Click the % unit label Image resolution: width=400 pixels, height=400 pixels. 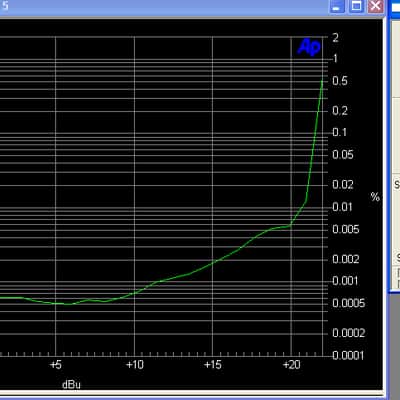pos(375,197)
